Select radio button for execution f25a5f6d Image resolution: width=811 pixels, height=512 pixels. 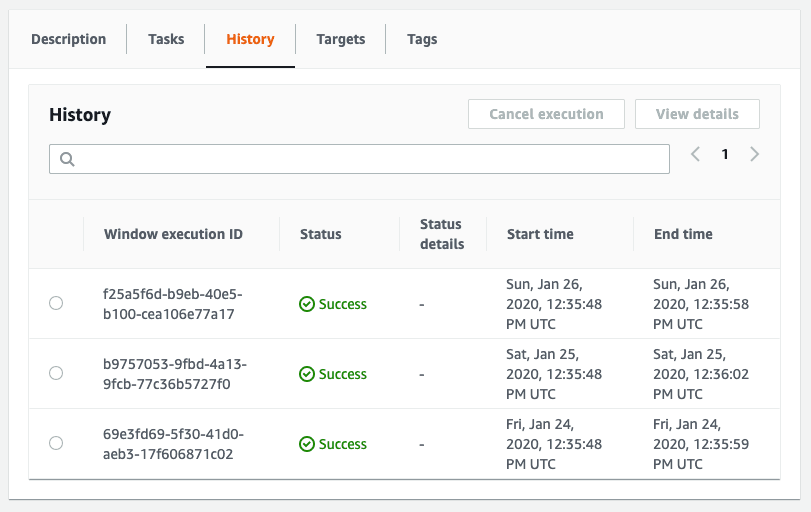click(x=56, y=303)
